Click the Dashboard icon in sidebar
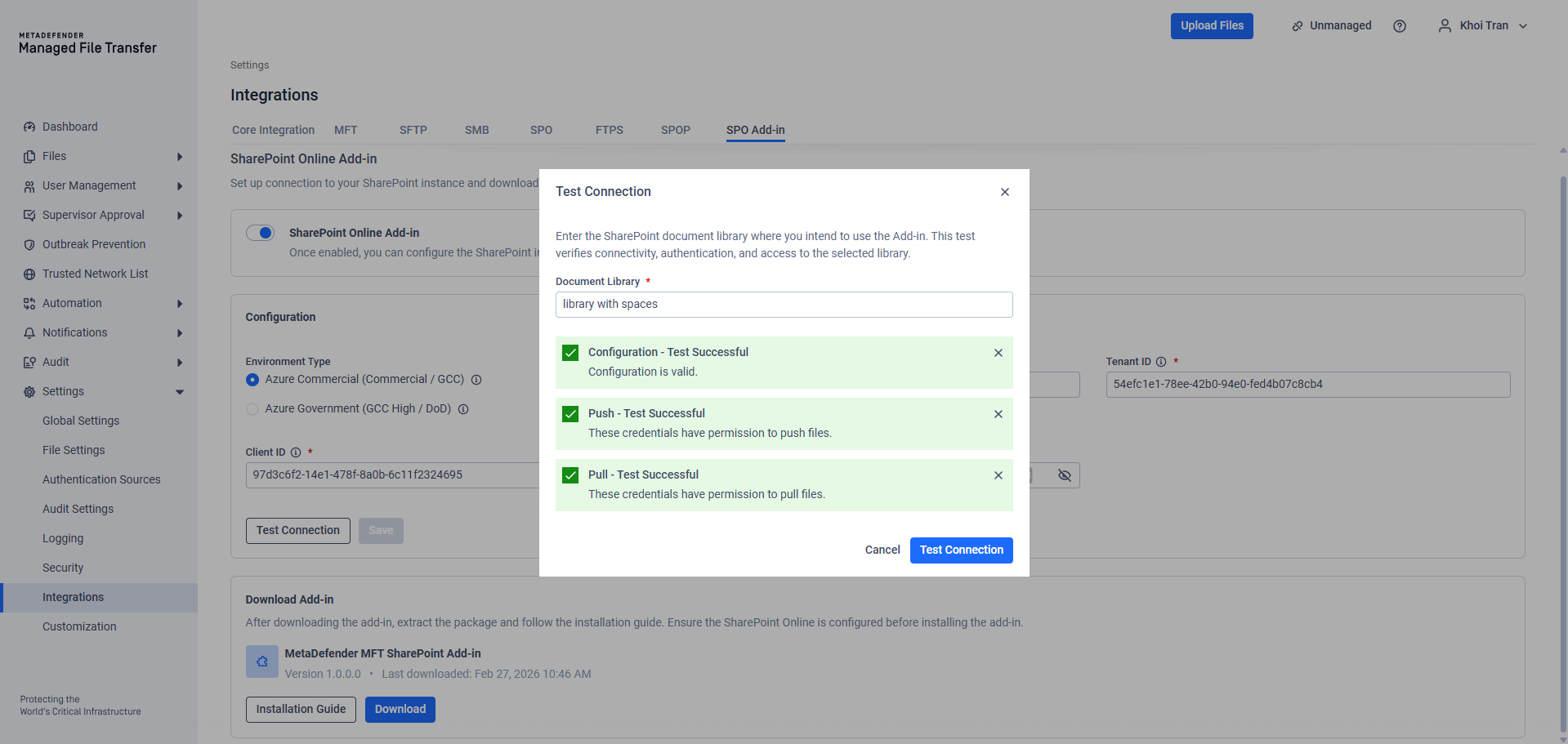This screenshot has height=744, width=1568. click(29, 127)
